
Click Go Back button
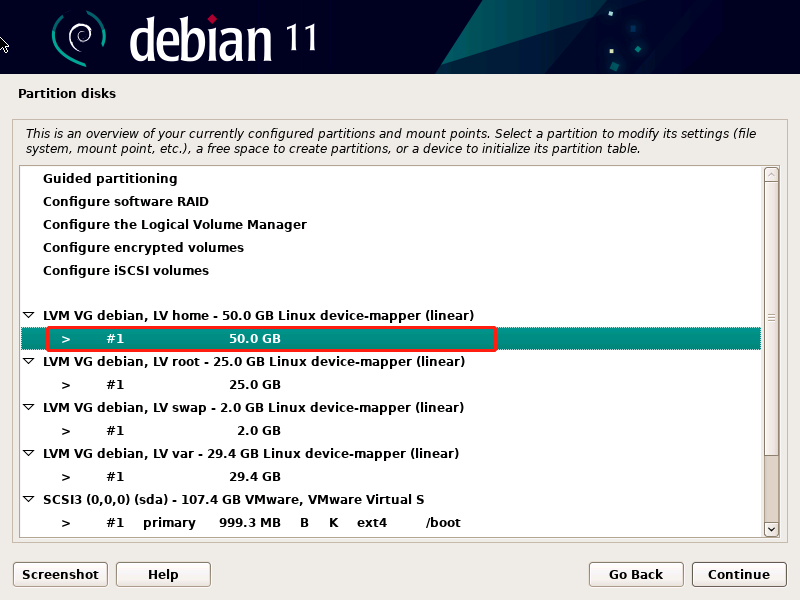tap(636, 574)
